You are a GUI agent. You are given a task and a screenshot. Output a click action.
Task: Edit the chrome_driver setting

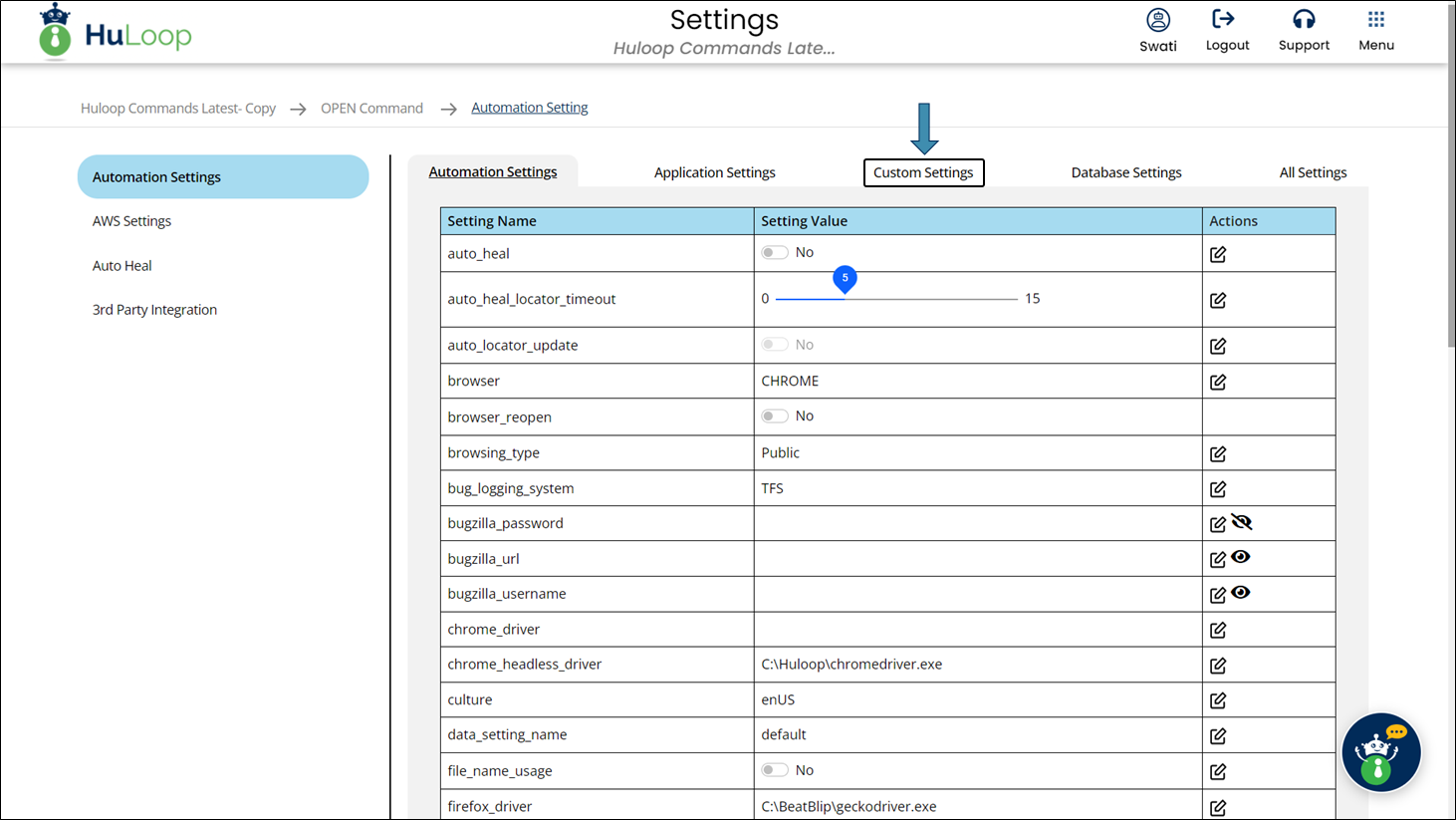point(1218,630)
